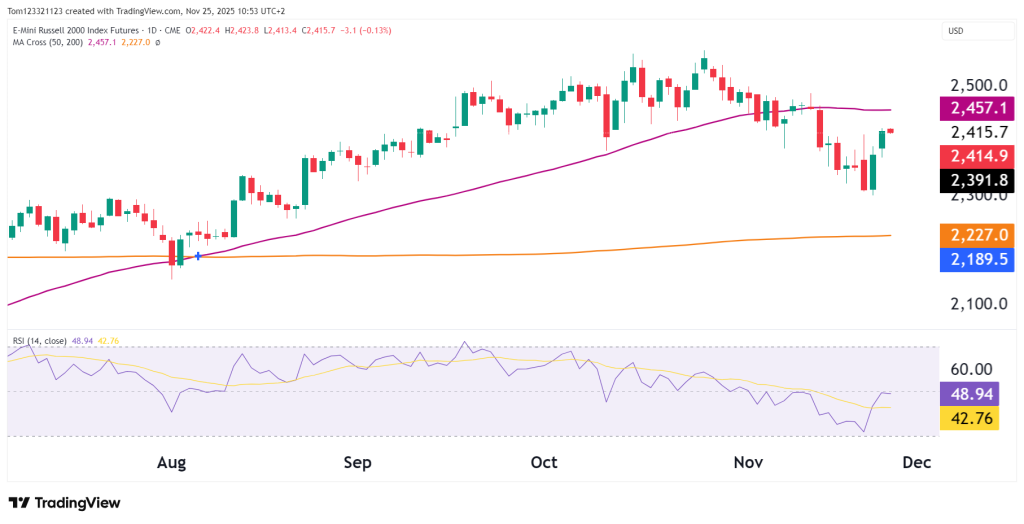Click the yellow 42.76 RSI average tag
This screenshot has height=524, width=1024.
point(968,419)
